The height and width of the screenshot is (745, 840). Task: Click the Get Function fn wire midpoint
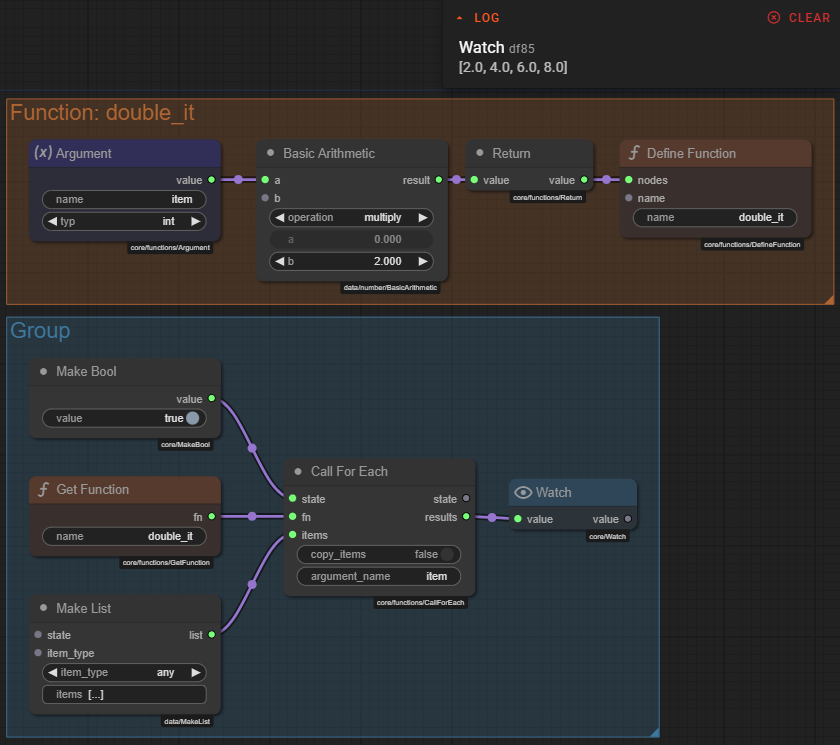(x=252, y=516)
